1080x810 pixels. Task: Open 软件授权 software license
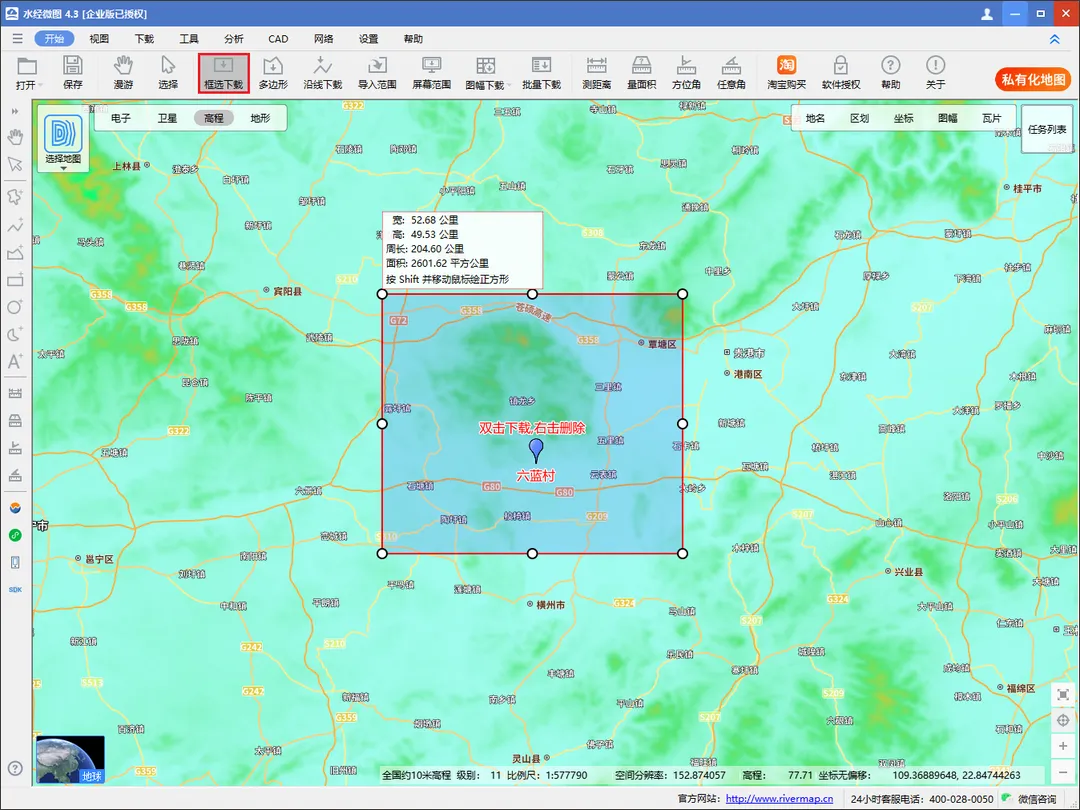tap(840, 72)
